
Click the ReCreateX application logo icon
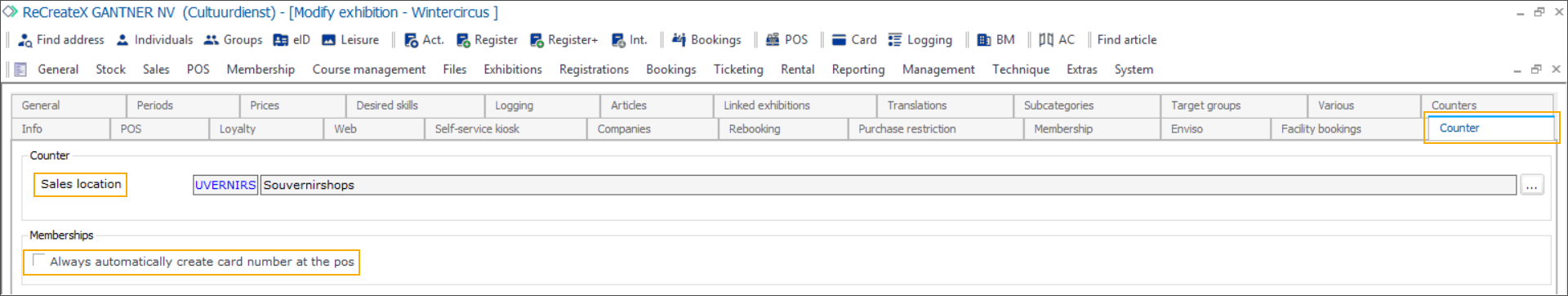(x=10, y=12)
